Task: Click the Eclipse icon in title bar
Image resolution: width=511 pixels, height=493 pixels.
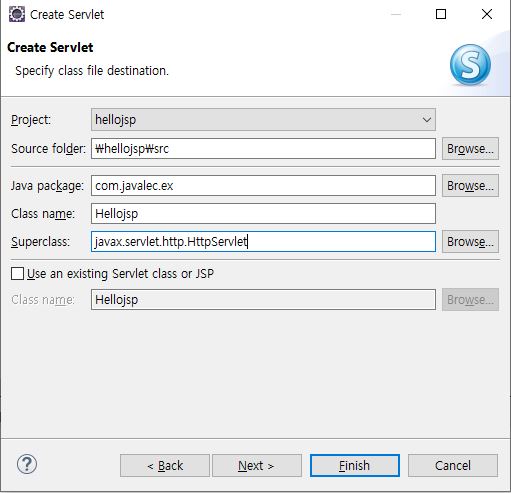Action: tap(17, 14)
